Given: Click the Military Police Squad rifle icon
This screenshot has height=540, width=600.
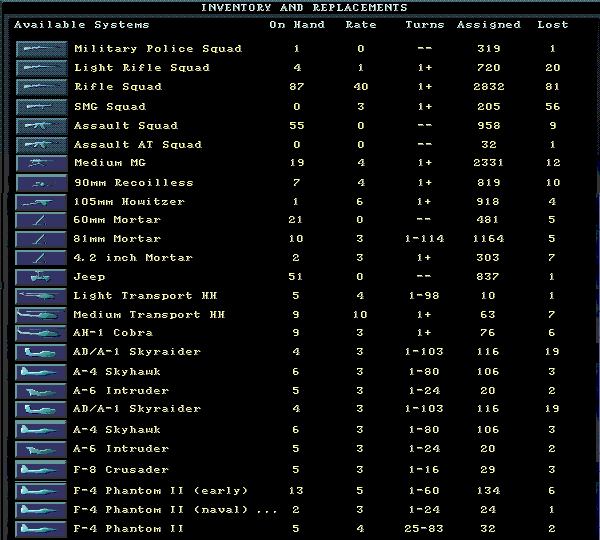Looking at the screenshot, I should coord(41,49).
